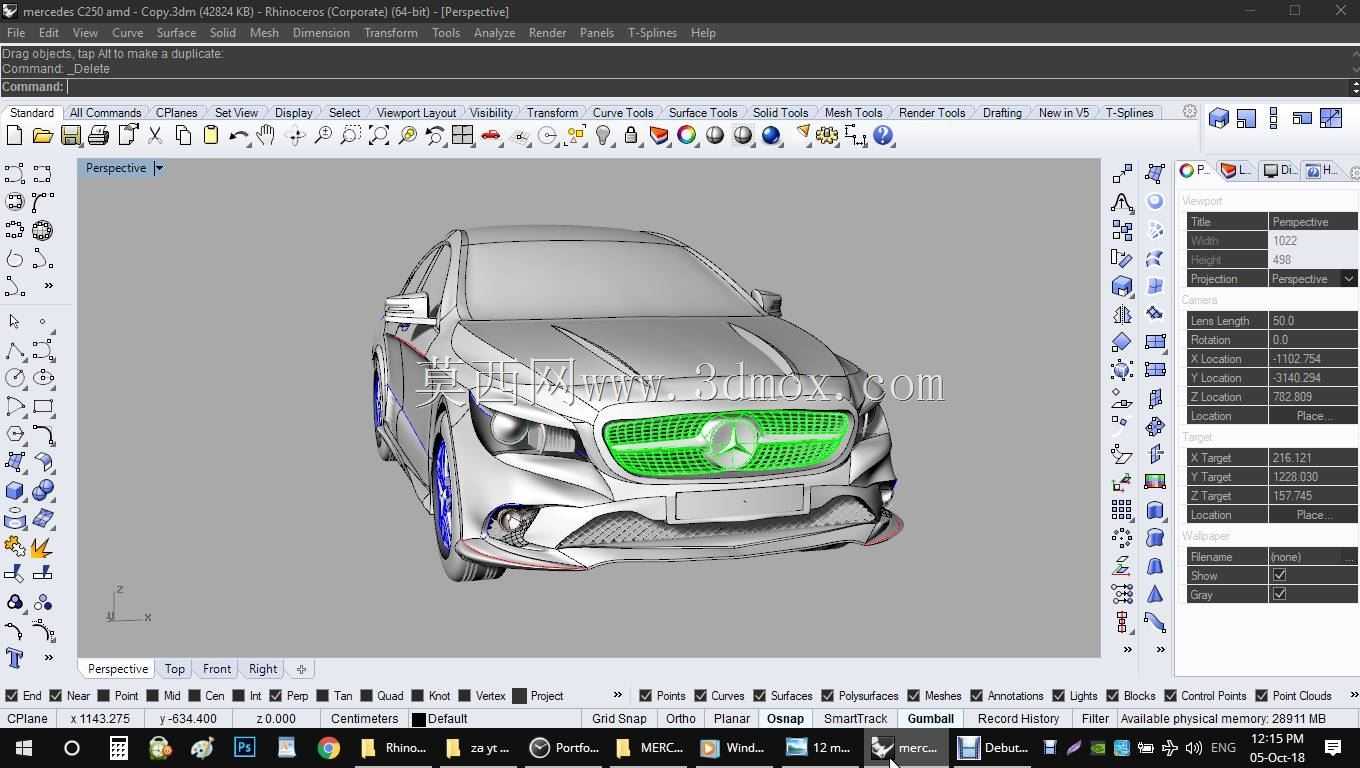Click the New file icon
The width and height of the screenshot is (1360, 768).
point(15,135)
